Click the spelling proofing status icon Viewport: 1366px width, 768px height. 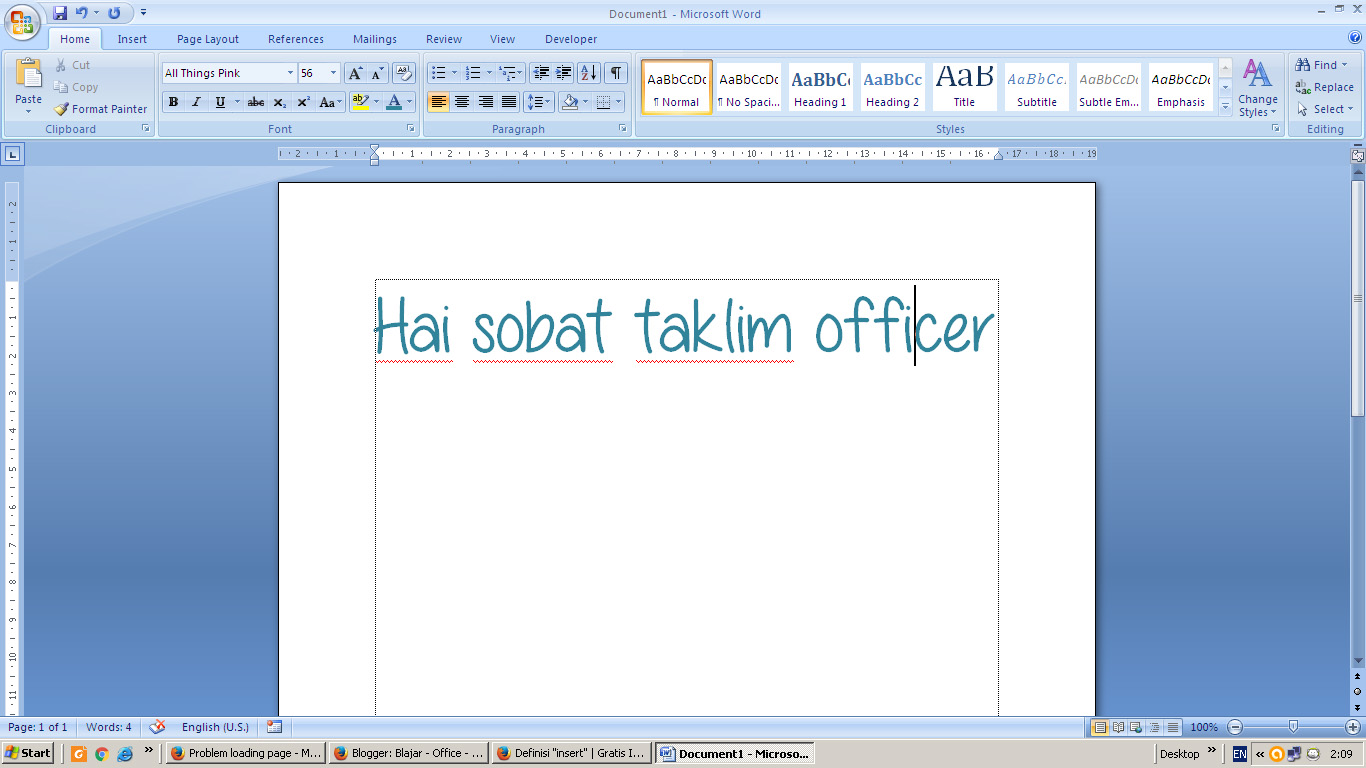(x=157, y=727)
